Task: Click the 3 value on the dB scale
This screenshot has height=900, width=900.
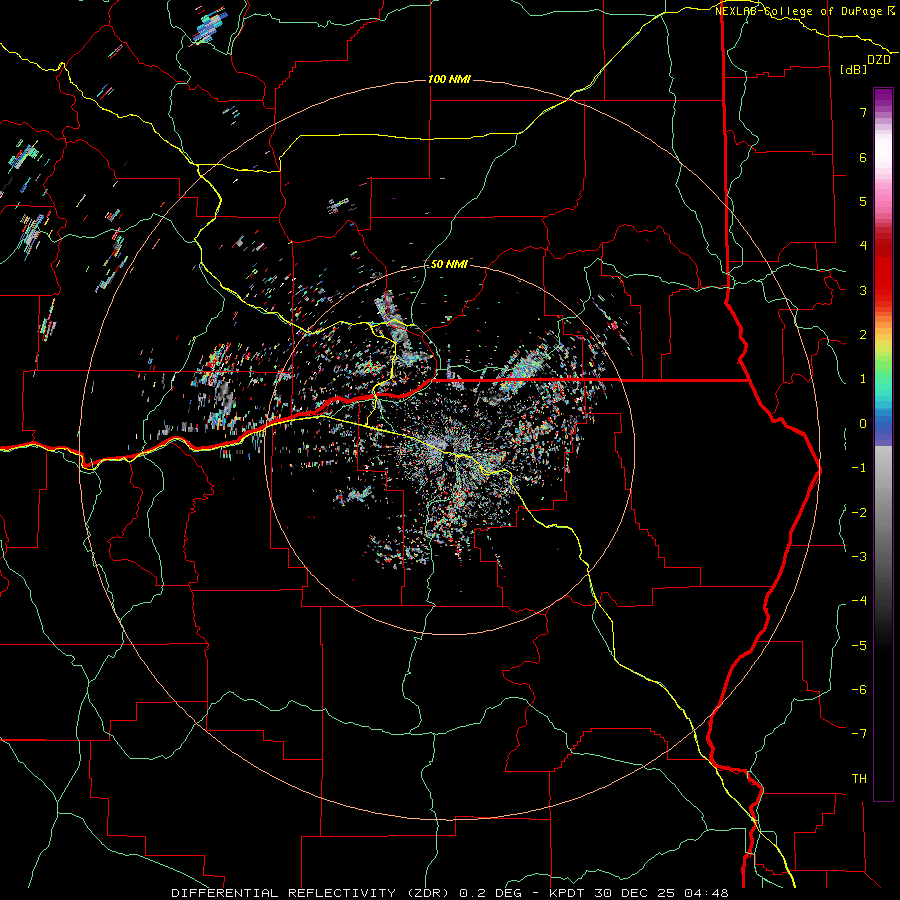Action: pyautogui.click(x=863, y=290)
